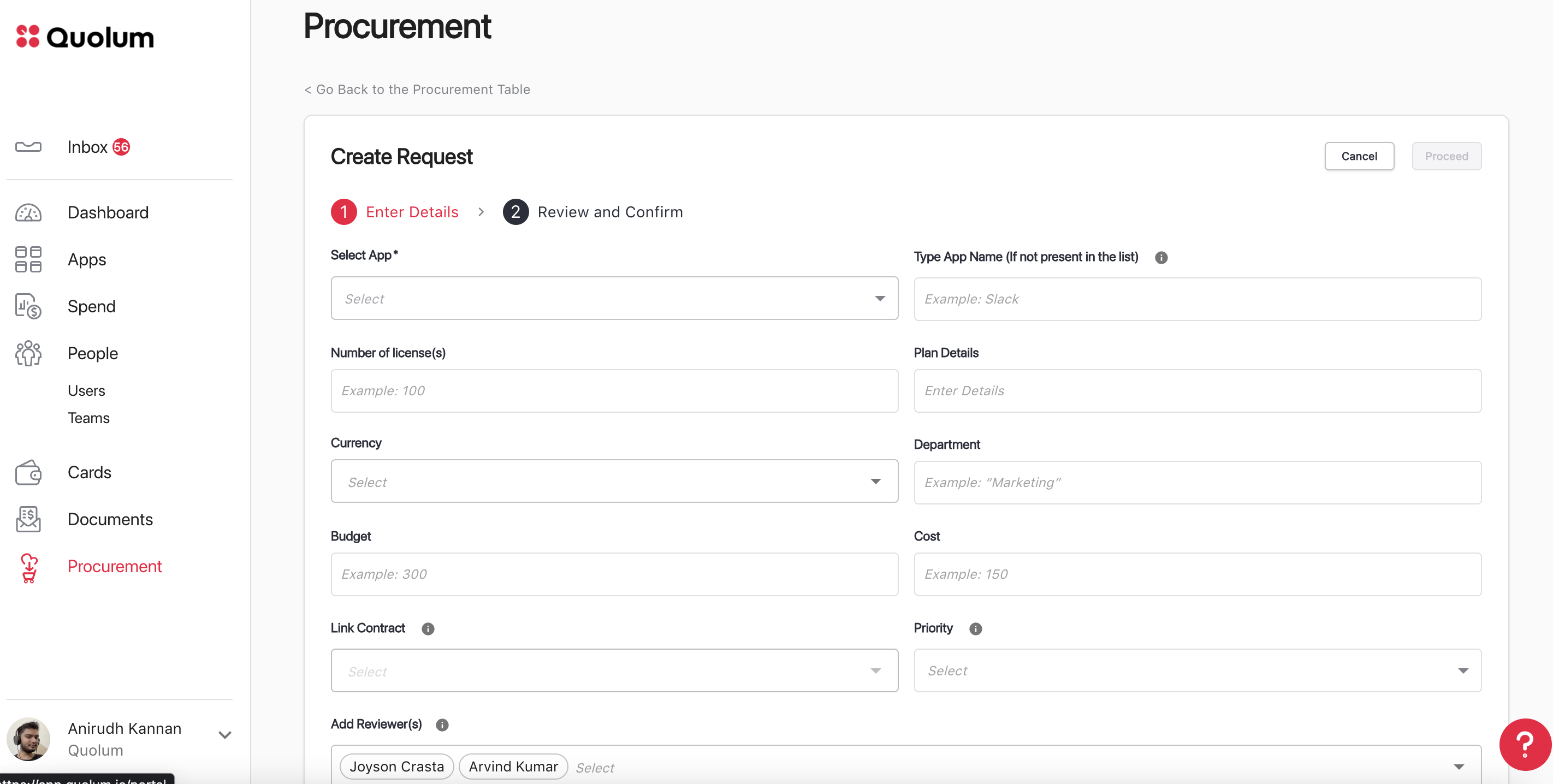Expand the Priority dropdown

(x=1197, y=670)
